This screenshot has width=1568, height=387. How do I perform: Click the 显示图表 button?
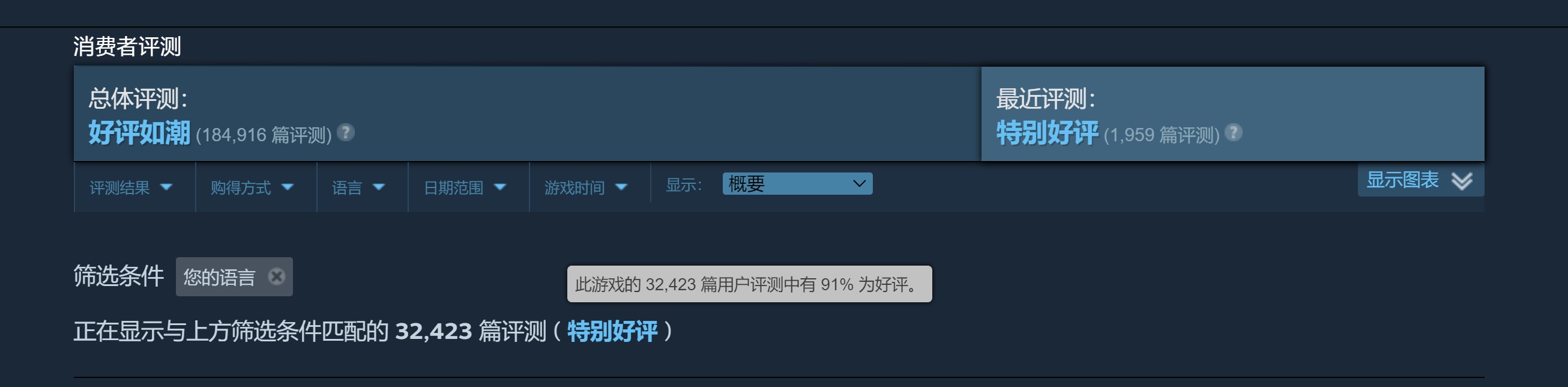click(1421, 180)
